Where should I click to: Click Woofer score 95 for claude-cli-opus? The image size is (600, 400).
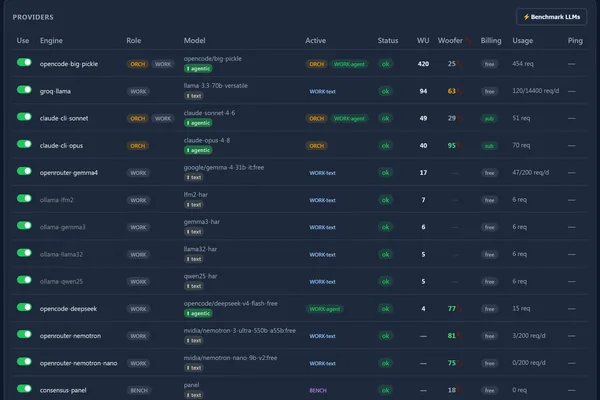tap(452, 145)
